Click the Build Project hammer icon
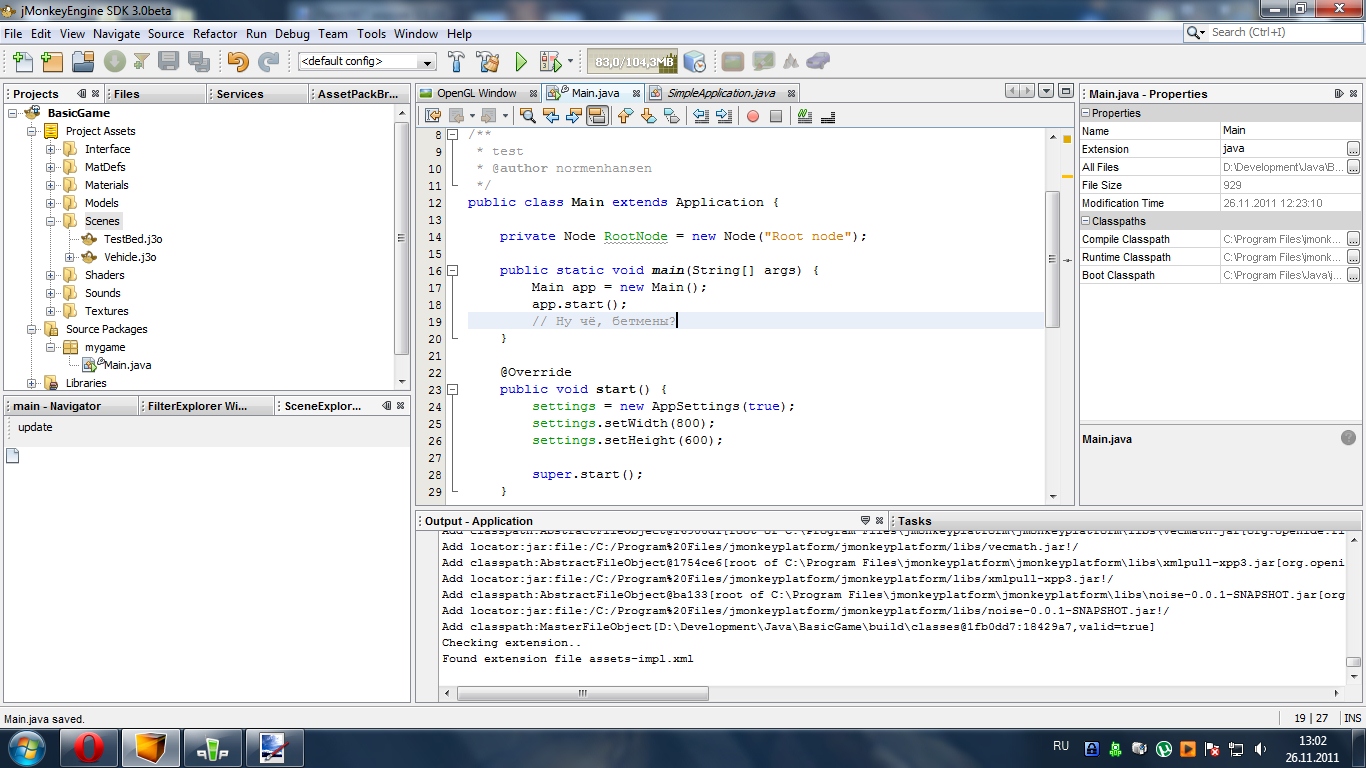Image resolution: width=1366 pixels, height=768 pixels. coord(457,62)
